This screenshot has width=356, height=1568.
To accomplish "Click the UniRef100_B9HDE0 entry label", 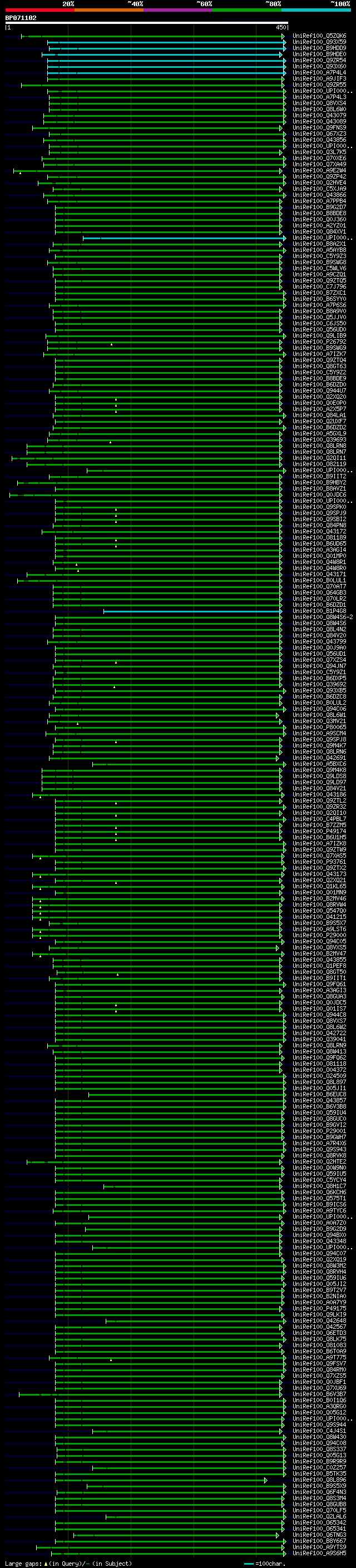I will pos(319,54).
